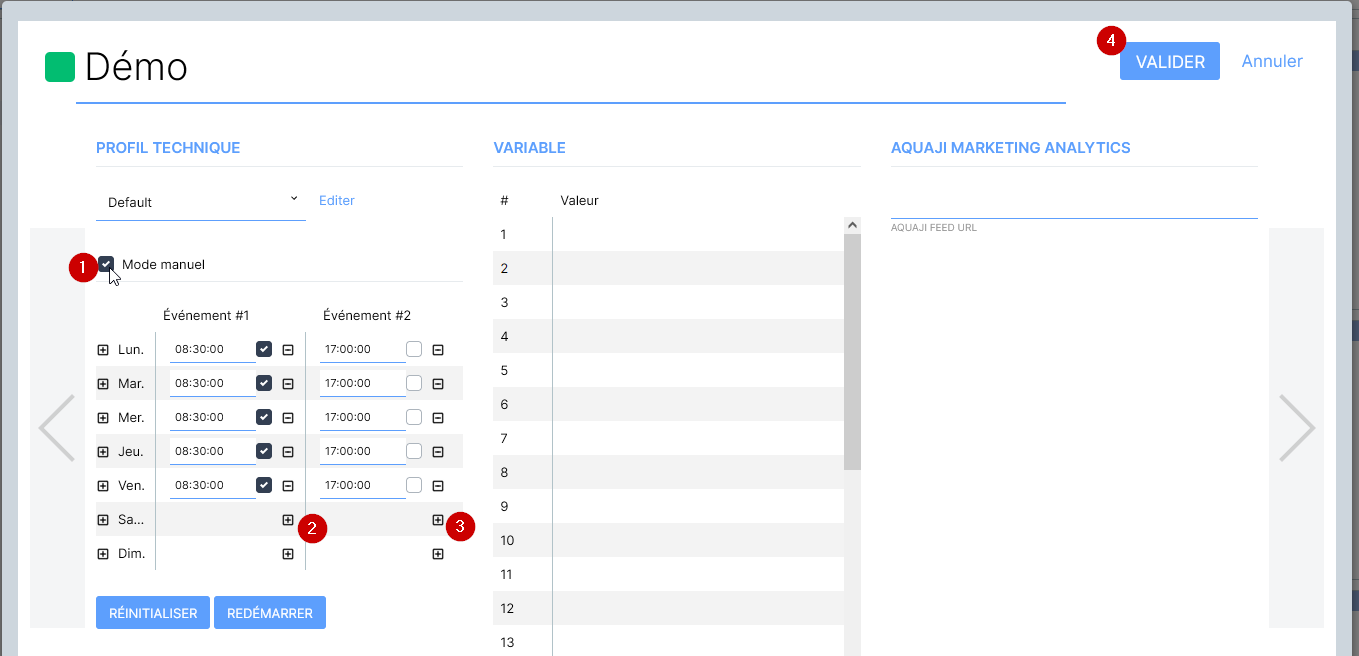Go to previous panel with left arrow
1359x656 pixels.
[57, 428]
